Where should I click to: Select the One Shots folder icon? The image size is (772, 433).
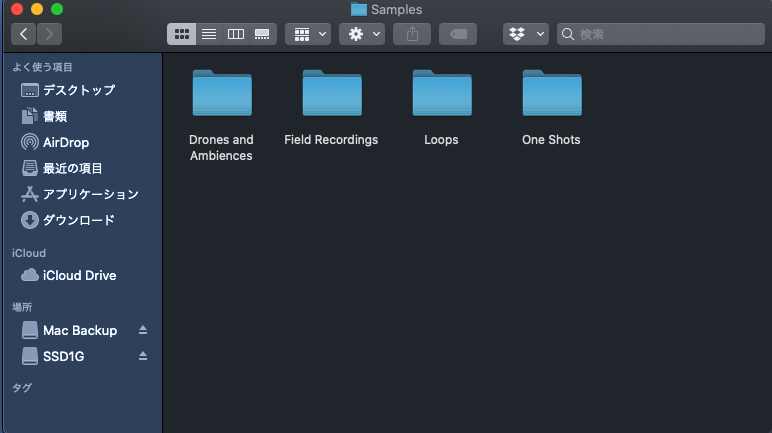point(552,93)
